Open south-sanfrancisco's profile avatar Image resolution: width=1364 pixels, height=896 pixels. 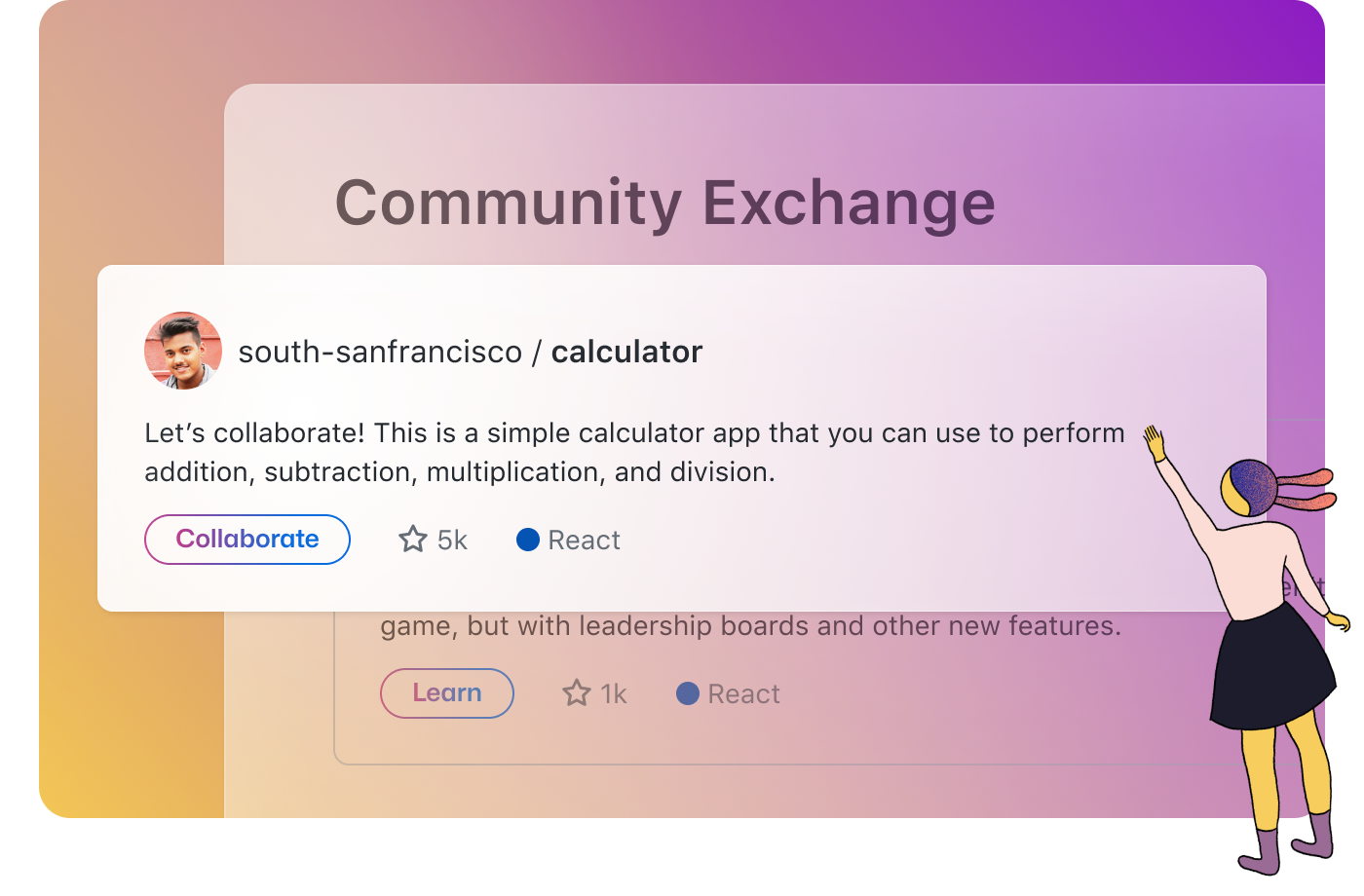[x=182, y=351]
